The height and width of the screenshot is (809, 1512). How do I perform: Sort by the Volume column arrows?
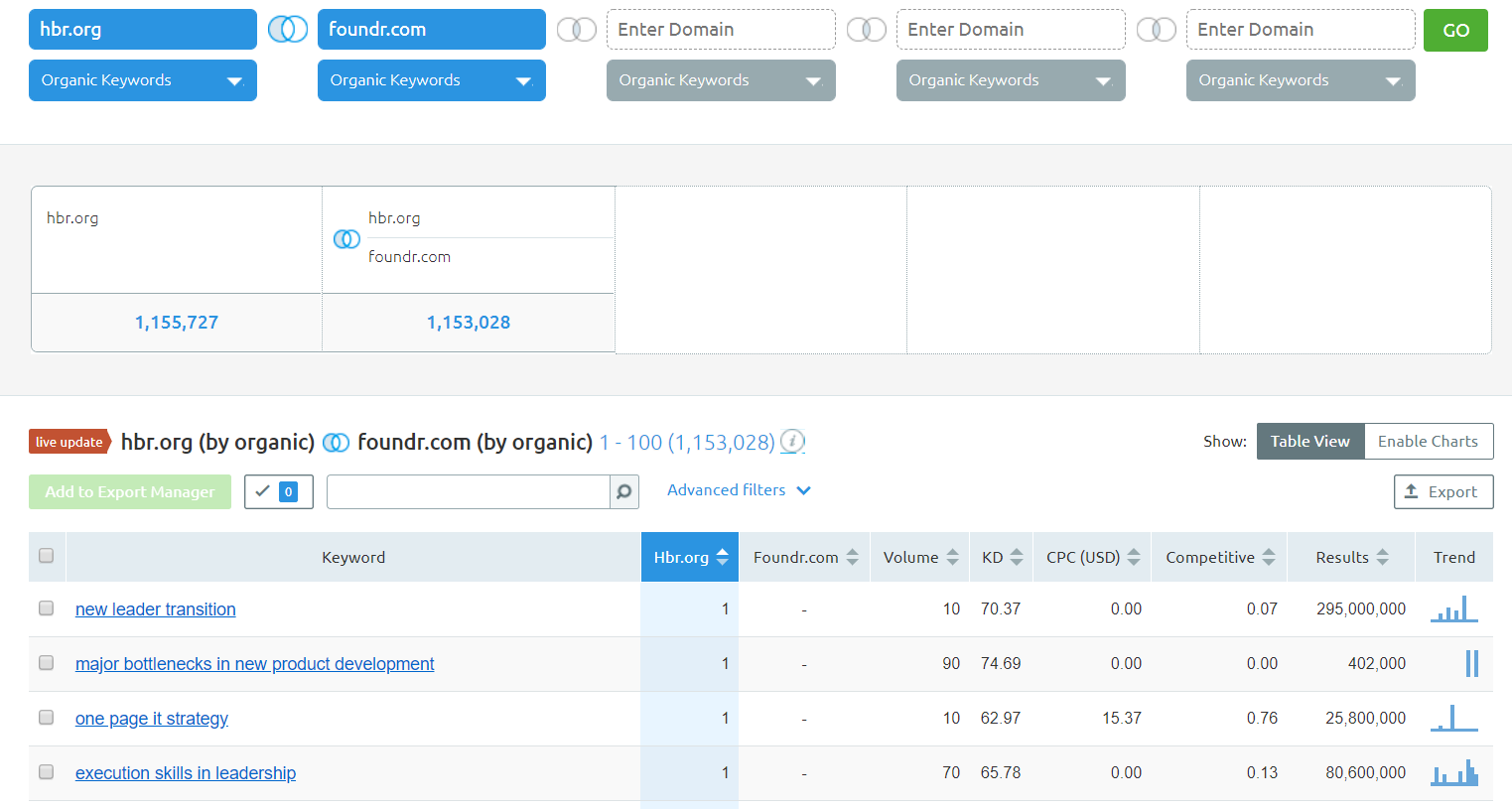(952, 558)
